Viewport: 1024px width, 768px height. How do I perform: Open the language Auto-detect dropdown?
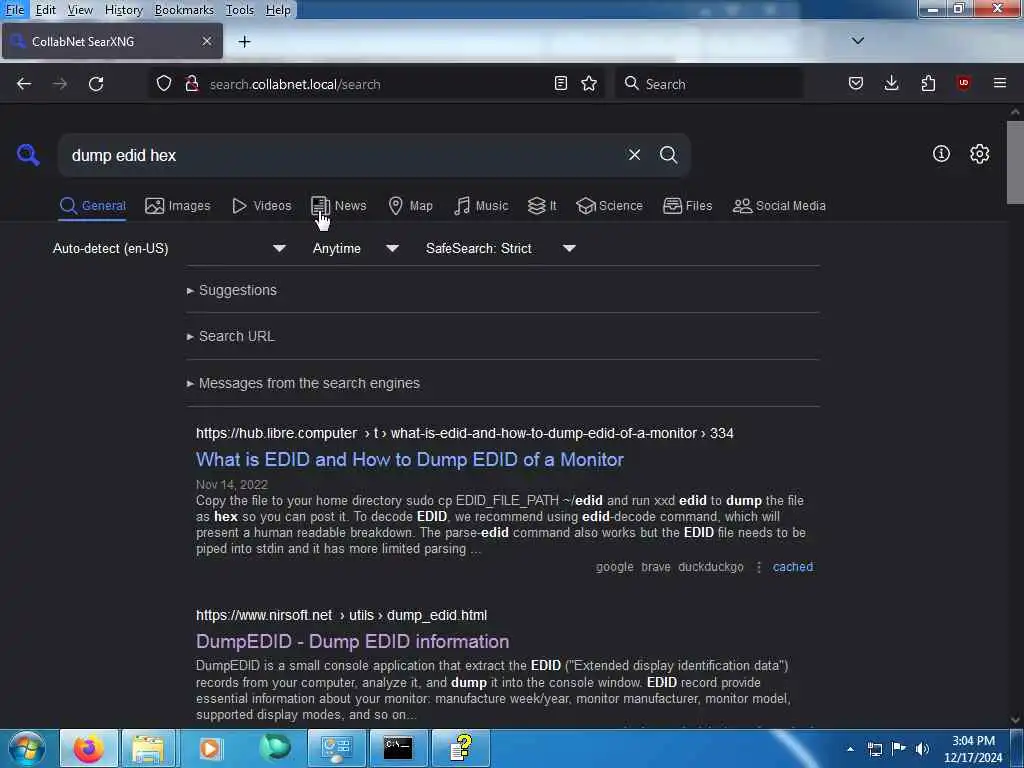168,248
